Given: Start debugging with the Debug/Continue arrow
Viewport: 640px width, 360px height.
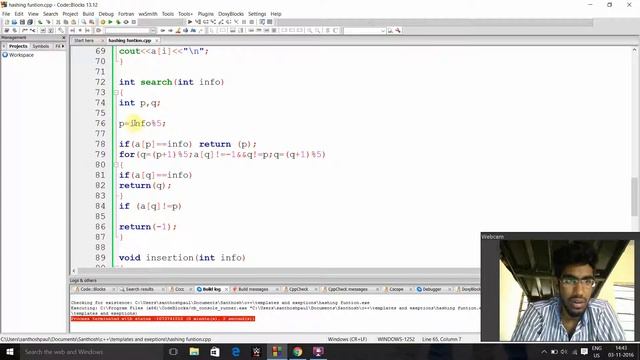Looking at the screenshot, I should [190, 22].
